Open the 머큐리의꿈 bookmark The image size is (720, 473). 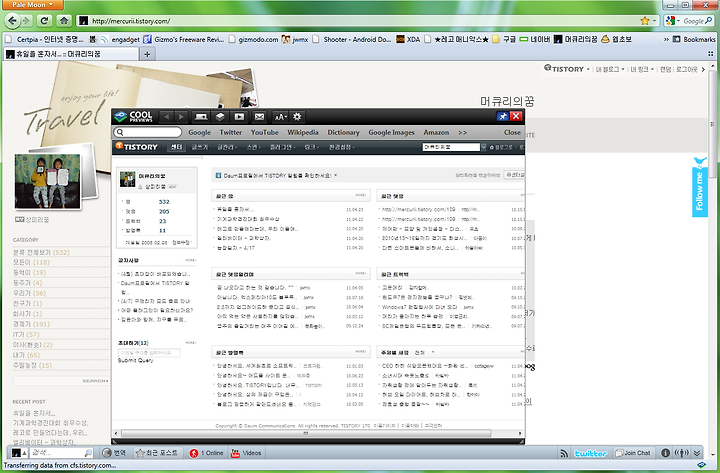tap(576, 39)
